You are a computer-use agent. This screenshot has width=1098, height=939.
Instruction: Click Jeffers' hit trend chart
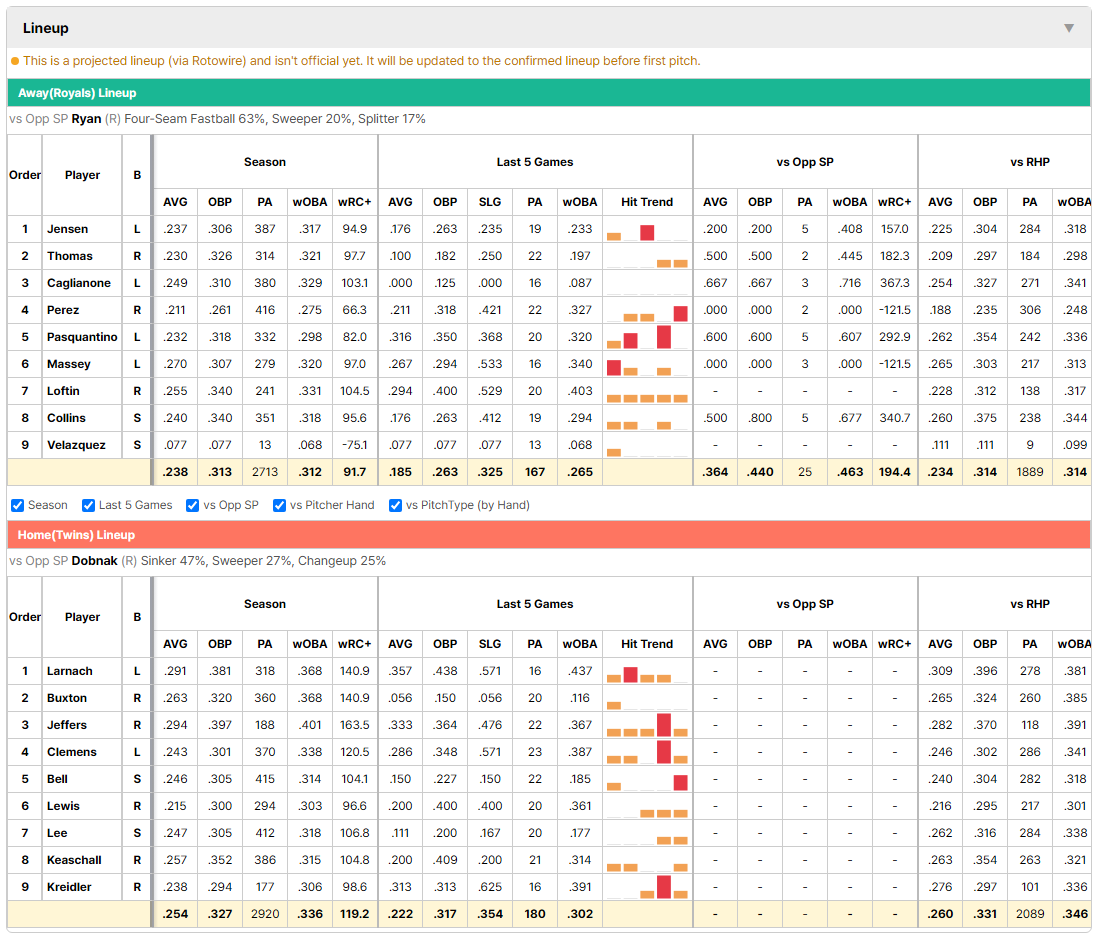647,725
